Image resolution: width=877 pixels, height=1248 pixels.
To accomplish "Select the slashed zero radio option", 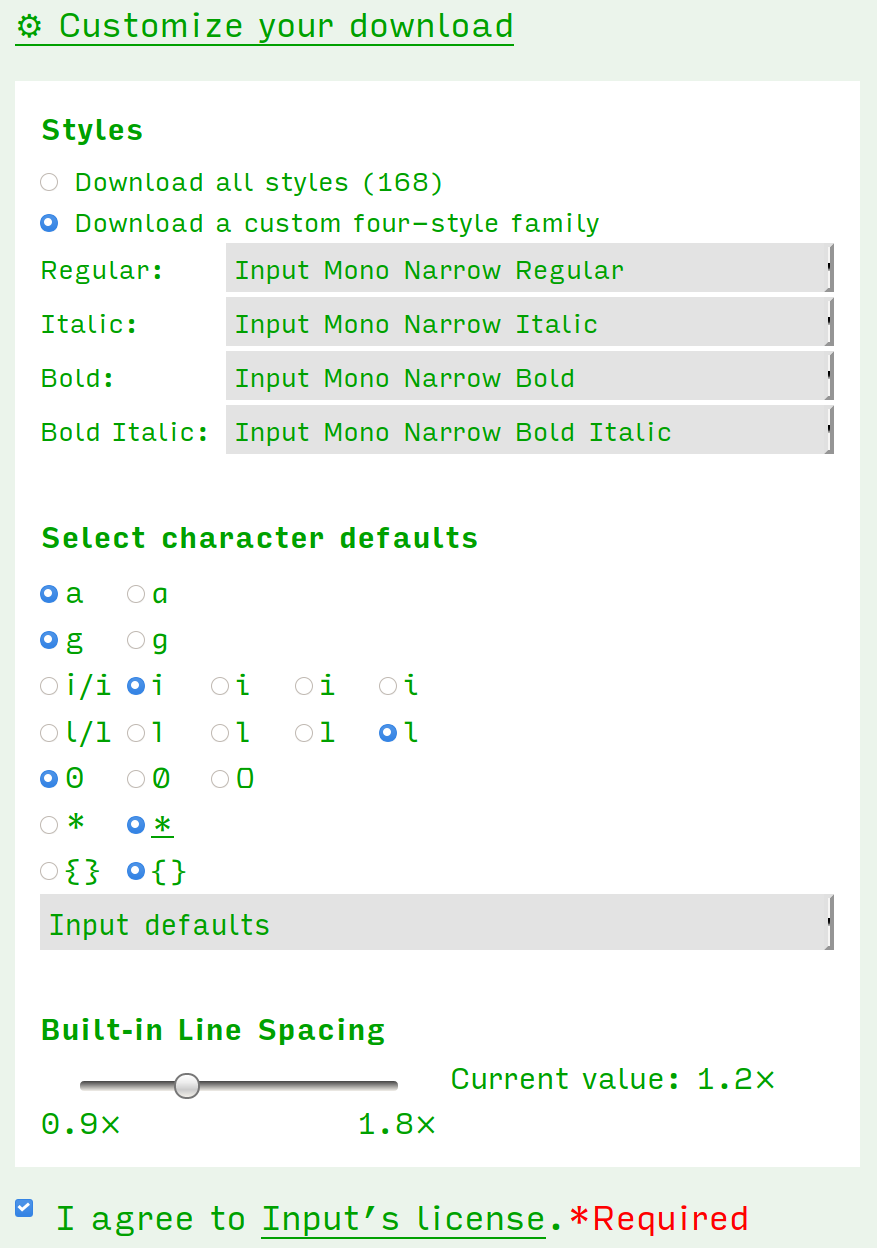I will point(136,779).
